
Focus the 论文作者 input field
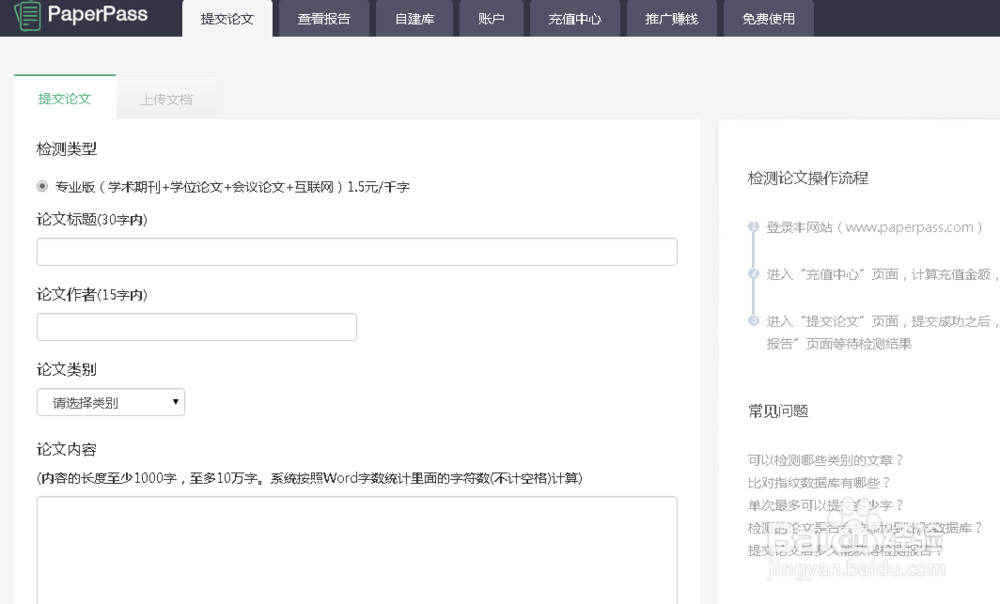[197, 327]
